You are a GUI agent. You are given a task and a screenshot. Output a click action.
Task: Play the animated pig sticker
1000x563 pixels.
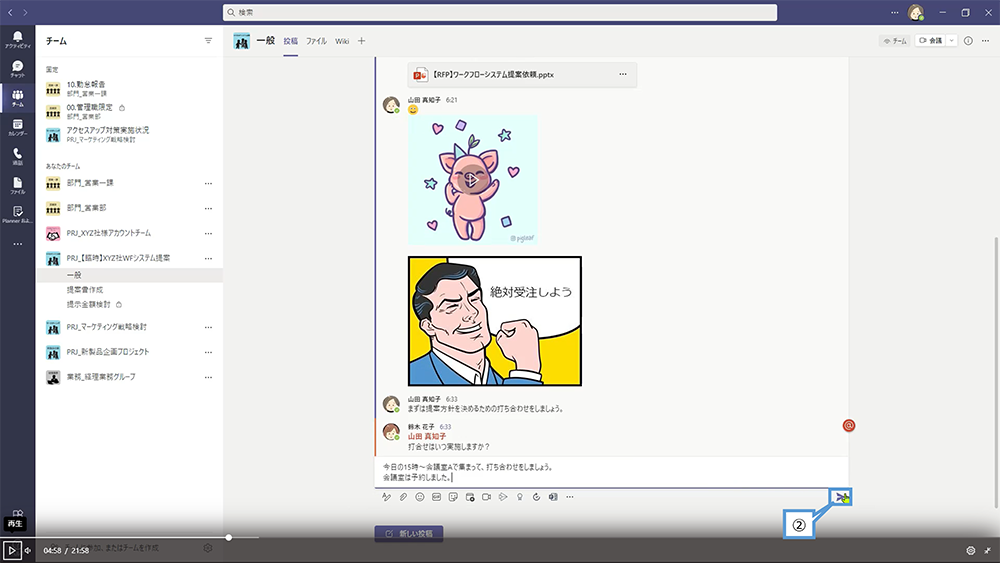tap(472, 180)
